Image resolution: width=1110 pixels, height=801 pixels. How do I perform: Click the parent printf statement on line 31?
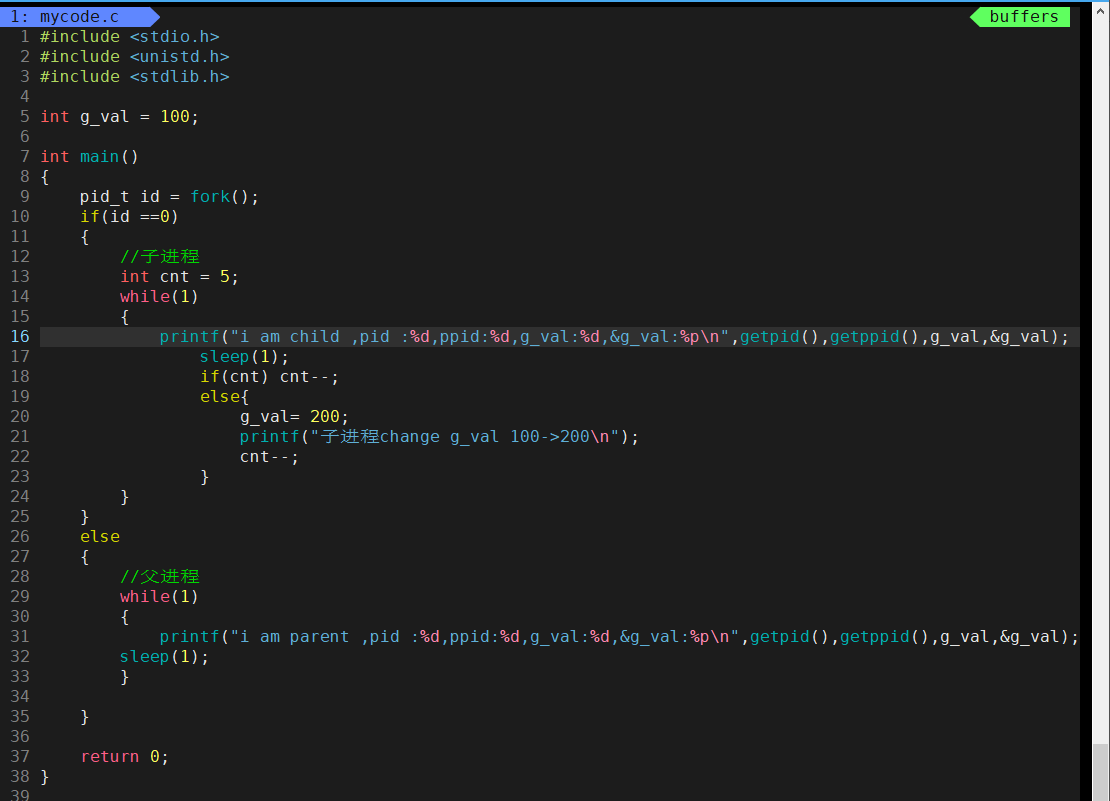(619, 637)
